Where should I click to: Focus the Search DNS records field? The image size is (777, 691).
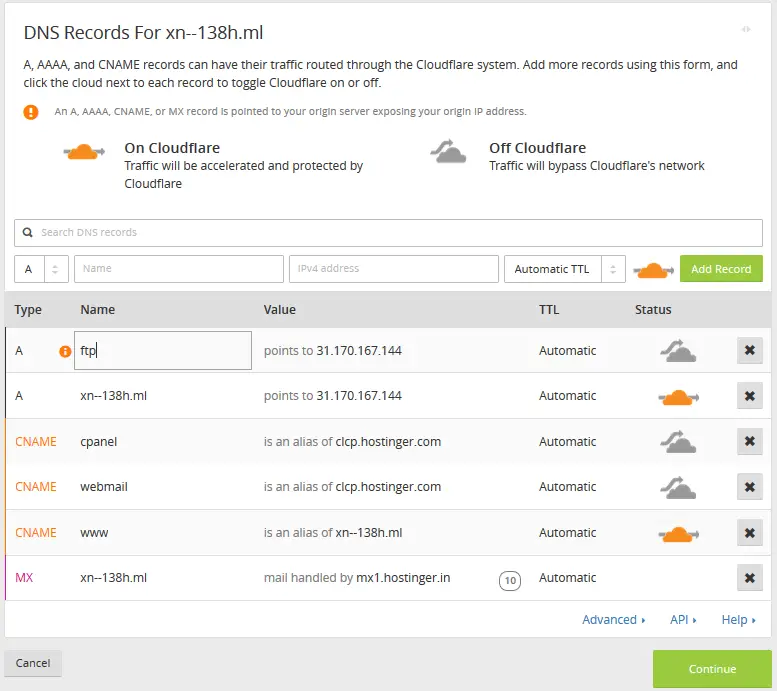tap(388, 232)
